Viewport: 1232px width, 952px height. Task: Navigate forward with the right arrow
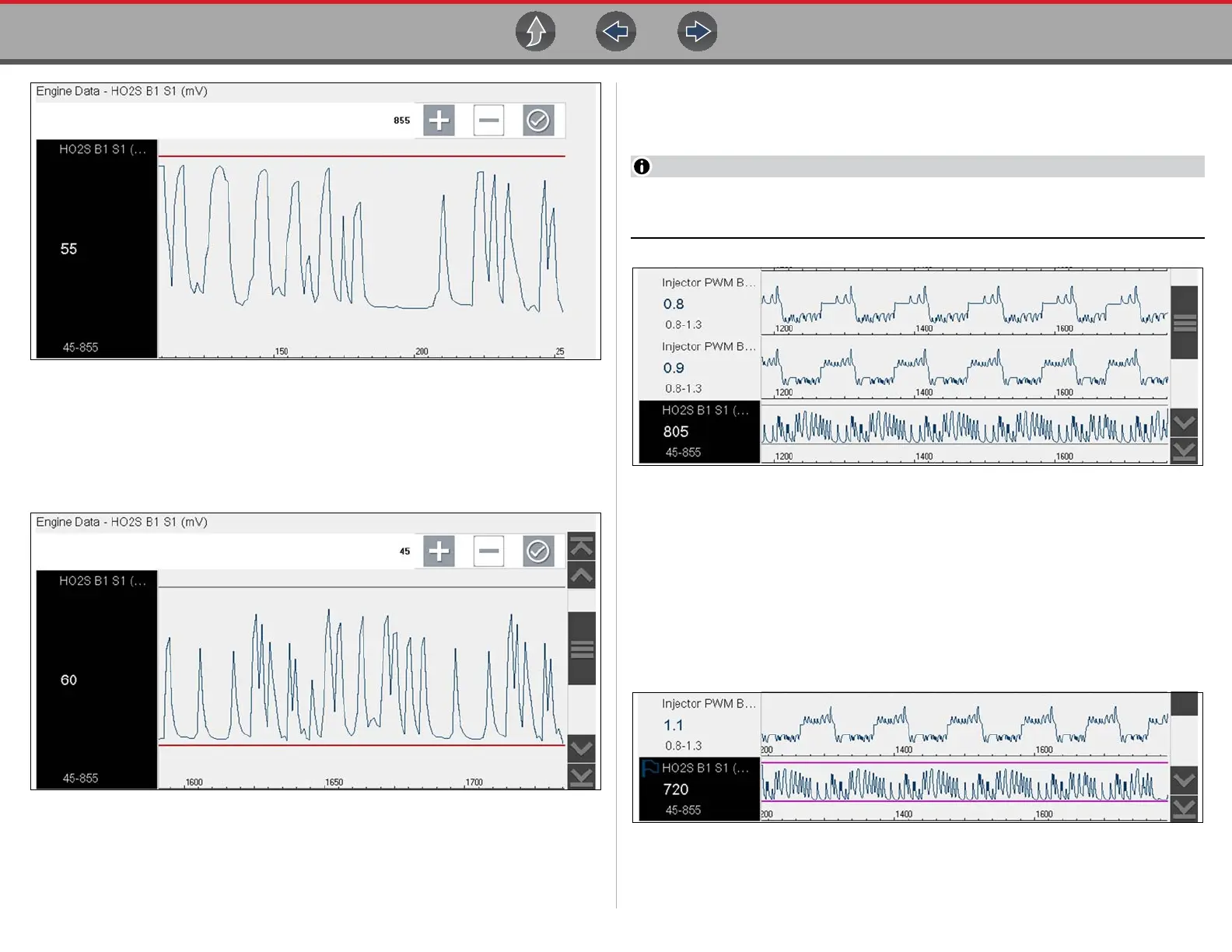697,32
